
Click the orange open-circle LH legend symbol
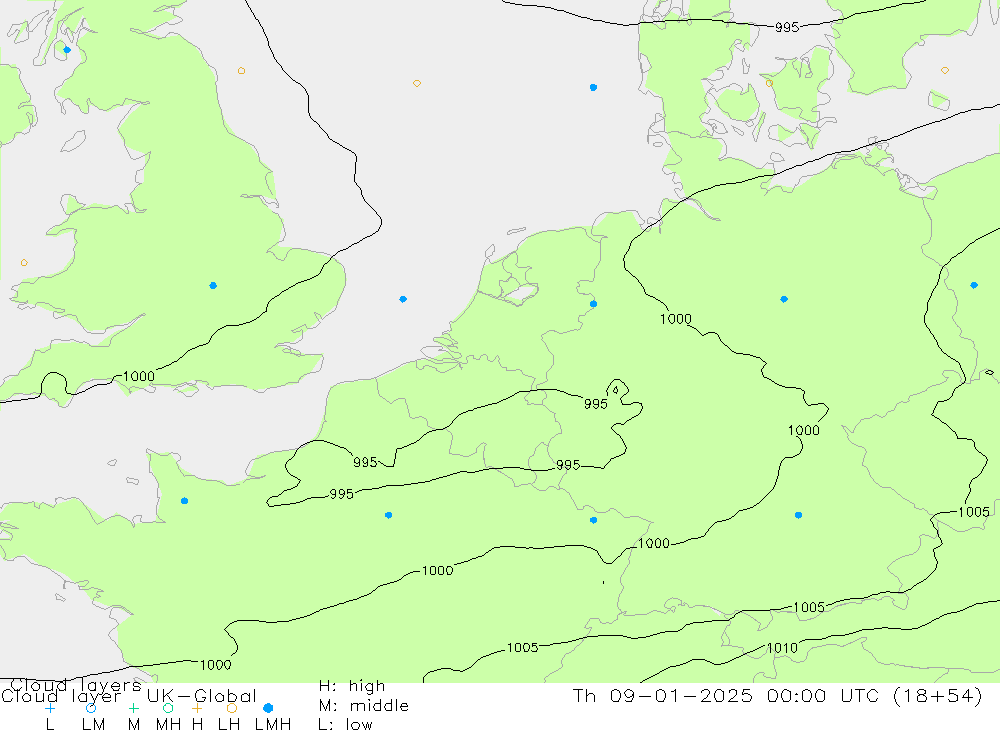point(232,708)
